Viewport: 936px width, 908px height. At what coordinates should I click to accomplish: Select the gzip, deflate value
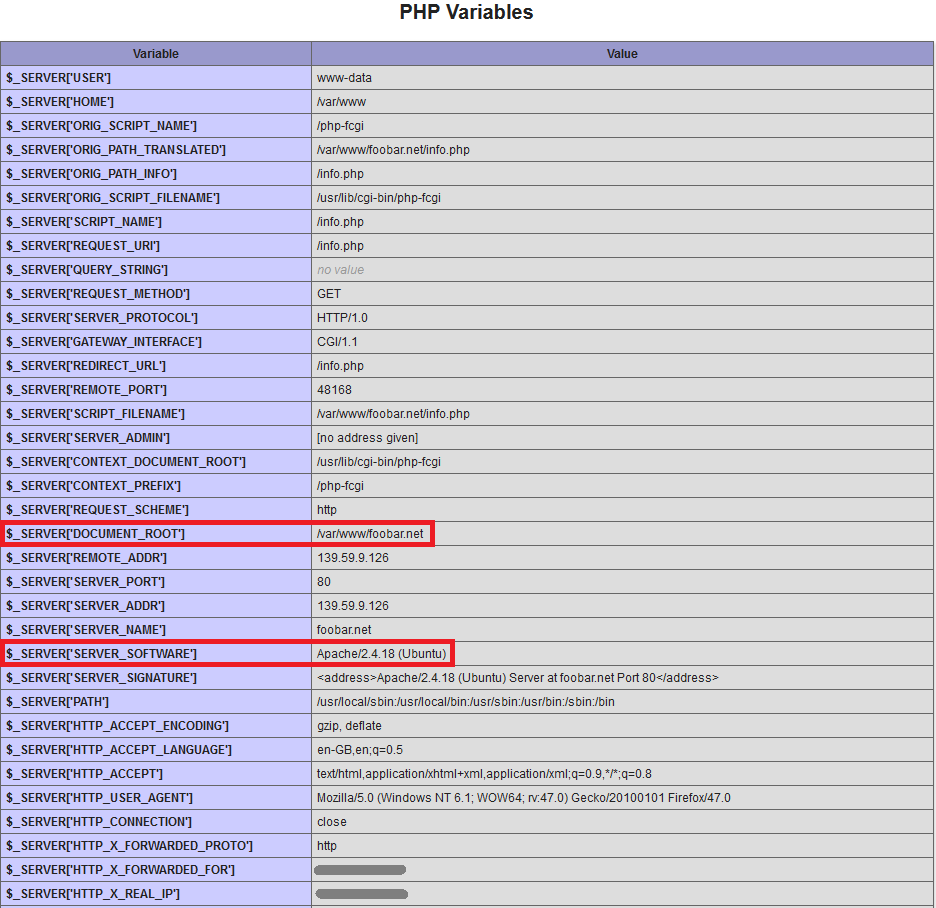(x=349, y=726)
